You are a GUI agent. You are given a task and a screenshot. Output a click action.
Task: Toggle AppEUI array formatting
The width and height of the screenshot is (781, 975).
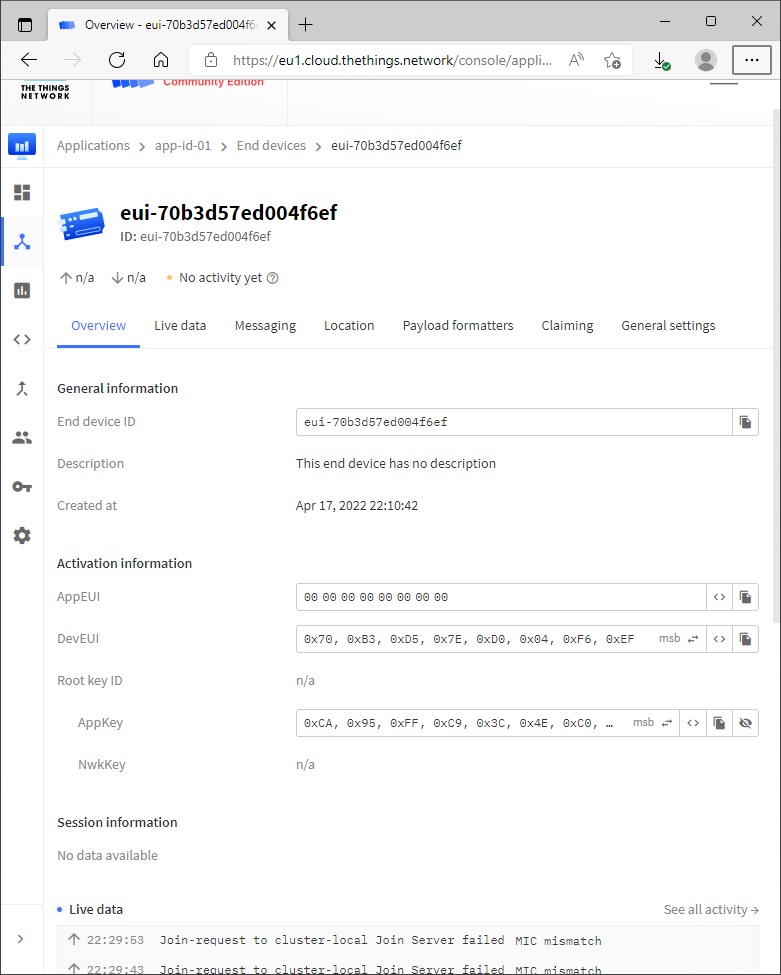point(719,597)
